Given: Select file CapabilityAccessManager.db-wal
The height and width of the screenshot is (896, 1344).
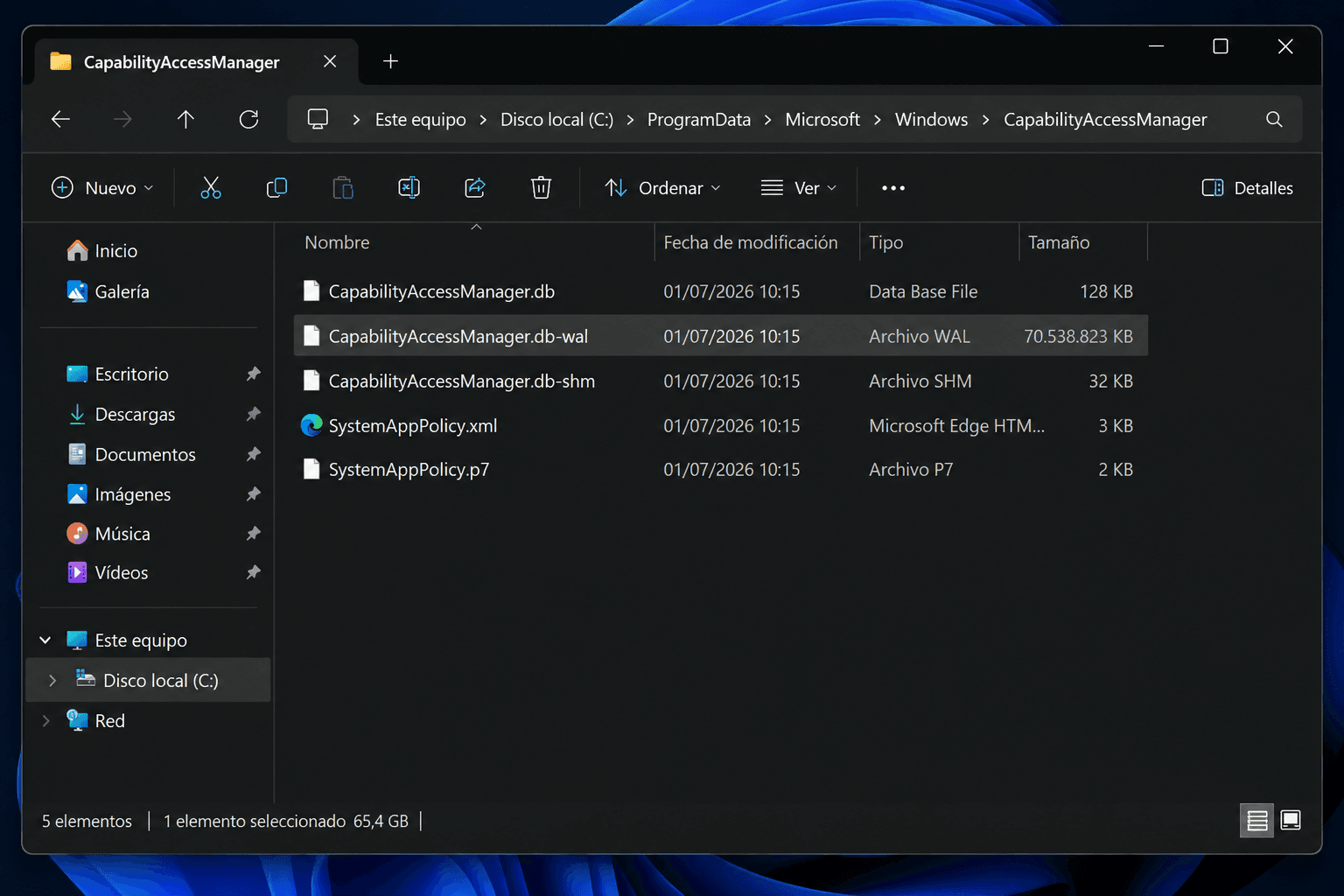Looking at the screenshot, I should click(721, 336).
